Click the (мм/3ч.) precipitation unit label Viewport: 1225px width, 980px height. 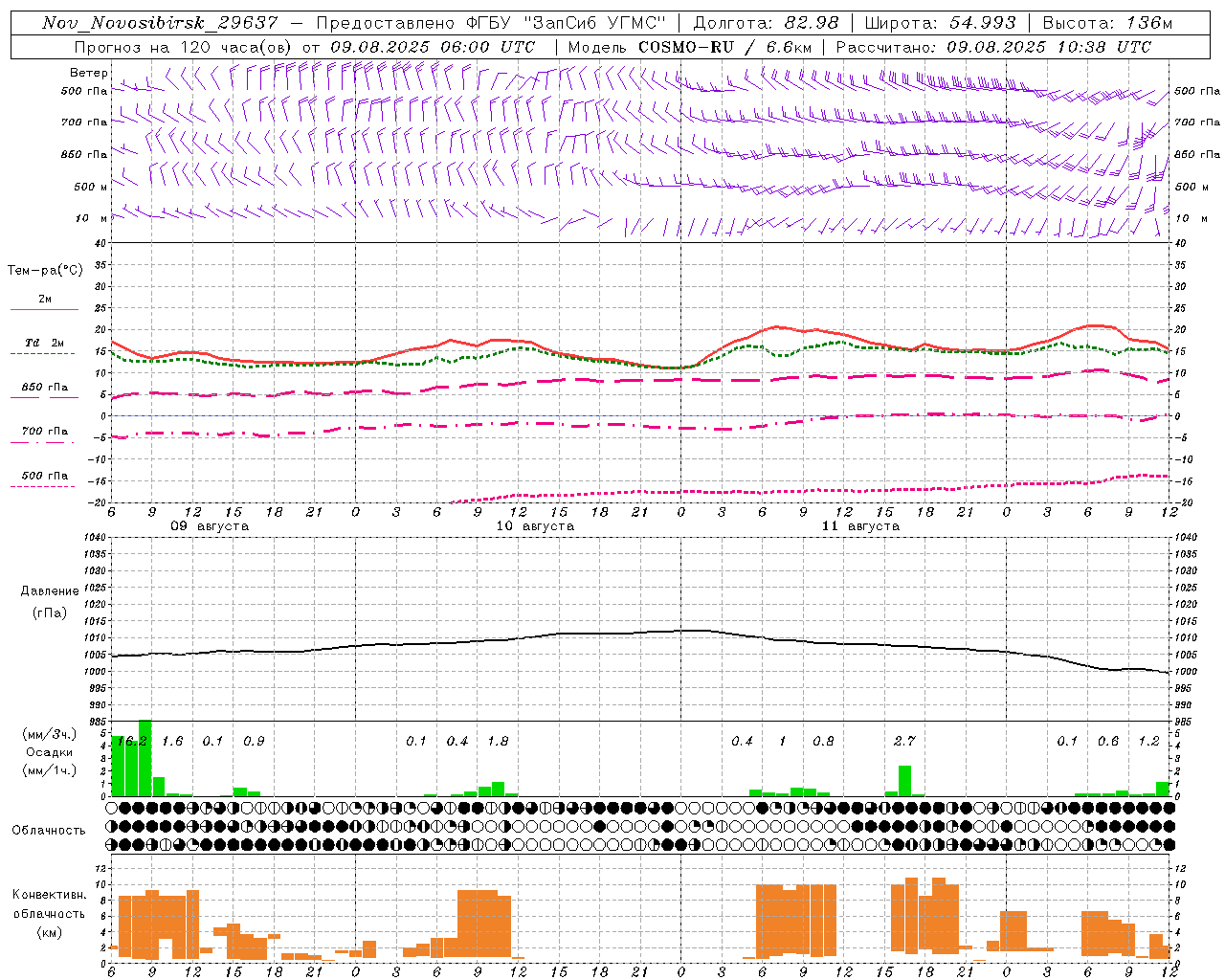click(50, 734)
